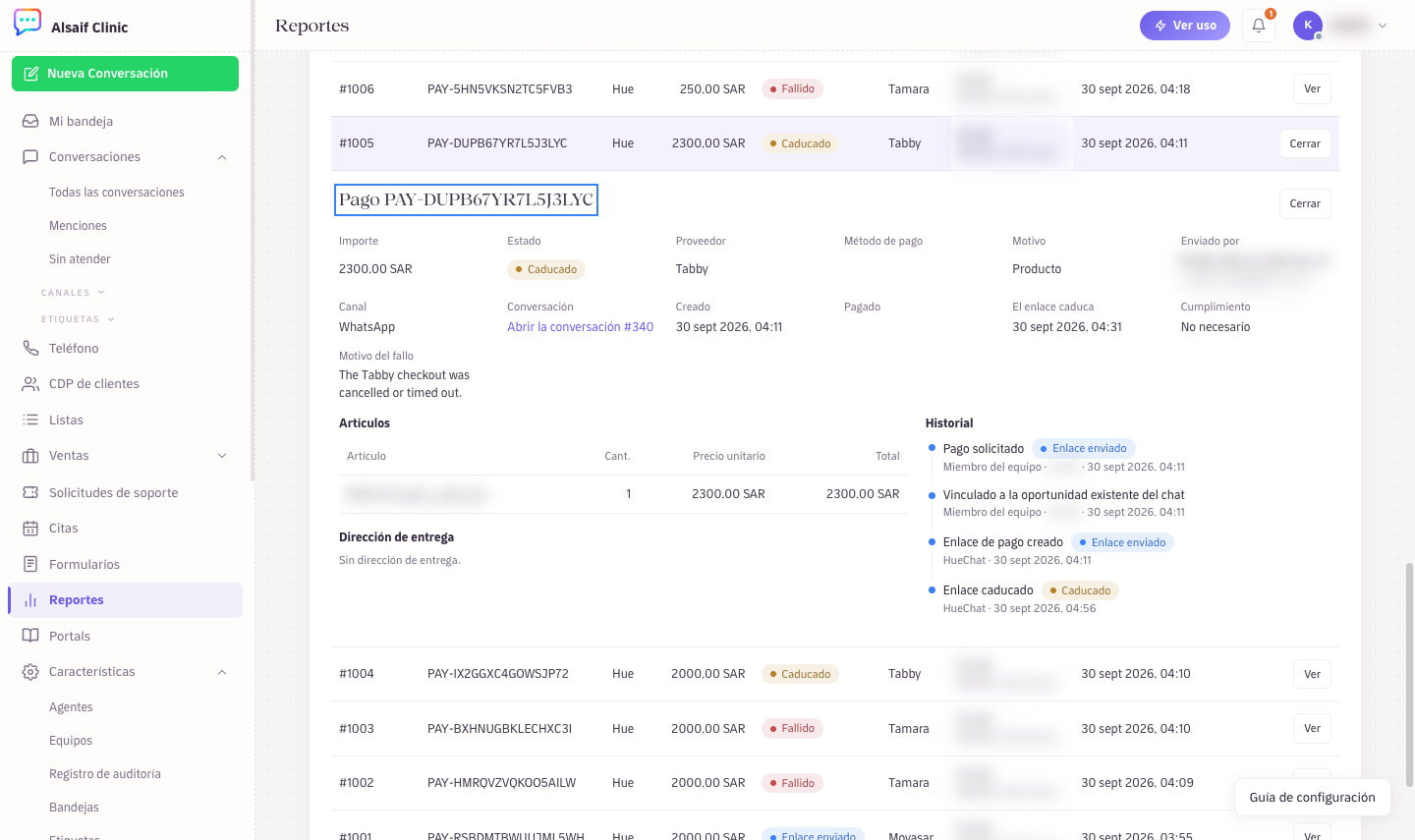Image resolution: width=1415 pixels, height=840 pixels.
Task: Open the link Abrir la conversación #340
Action: pos(580,327)
